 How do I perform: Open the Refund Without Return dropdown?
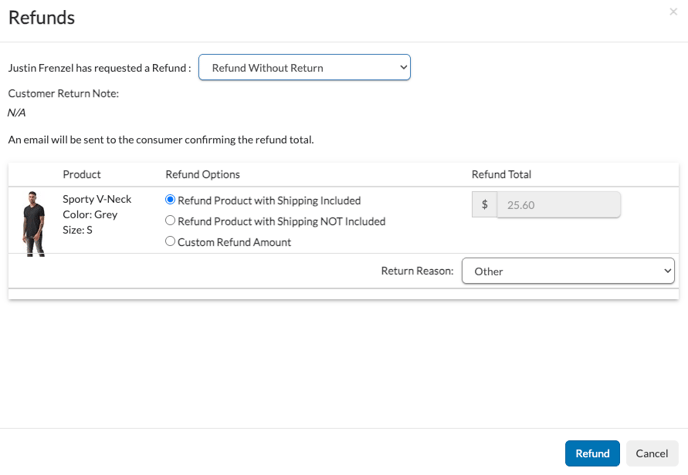coord(304,67)
